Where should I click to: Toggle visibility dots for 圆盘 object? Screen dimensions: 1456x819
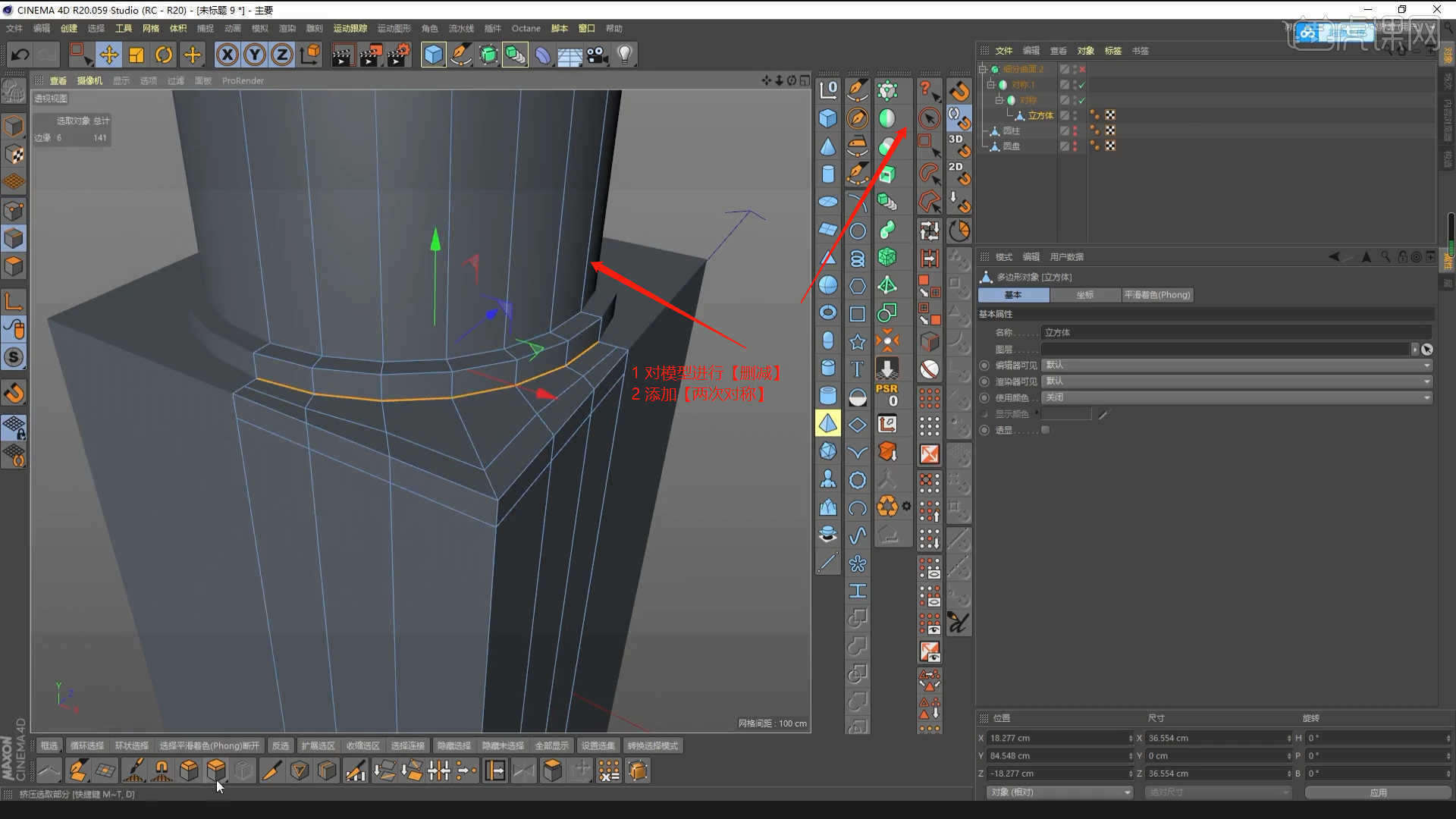(x=1075, y=146)
